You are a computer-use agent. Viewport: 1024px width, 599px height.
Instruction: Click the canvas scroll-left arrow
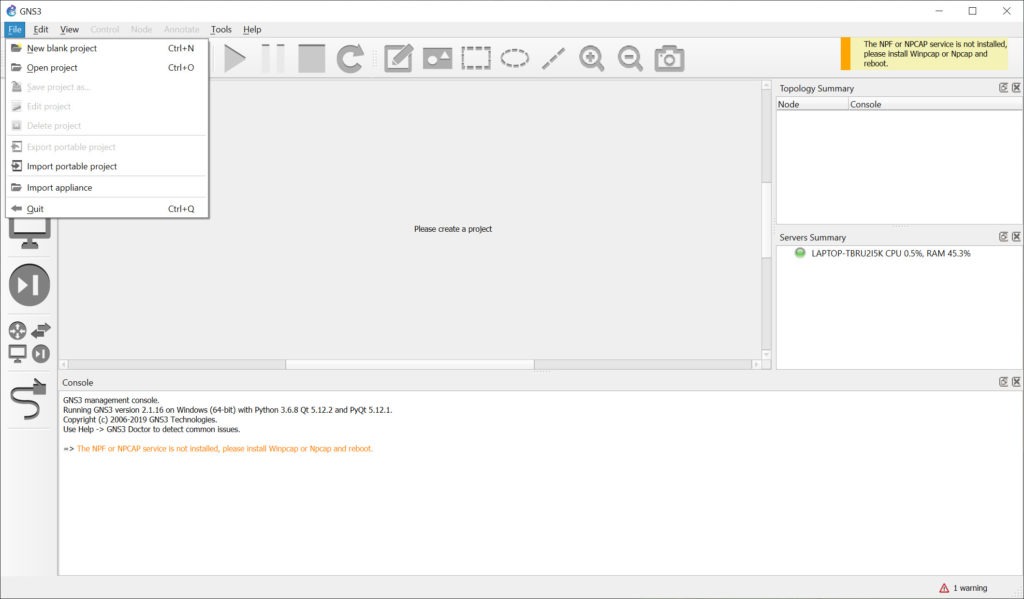click(x=63, y=364)
